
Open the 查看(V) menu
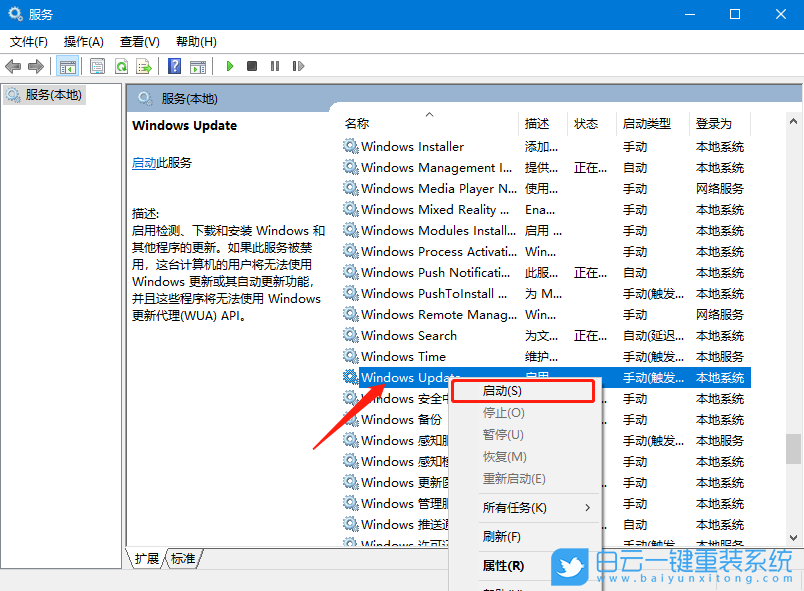tap(139, 41)
